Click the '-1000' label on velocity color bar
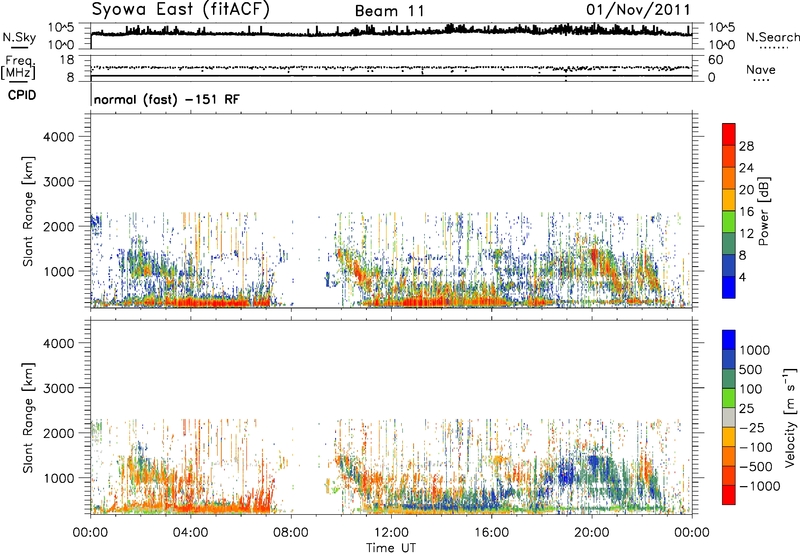 click(x=760, y=486)
